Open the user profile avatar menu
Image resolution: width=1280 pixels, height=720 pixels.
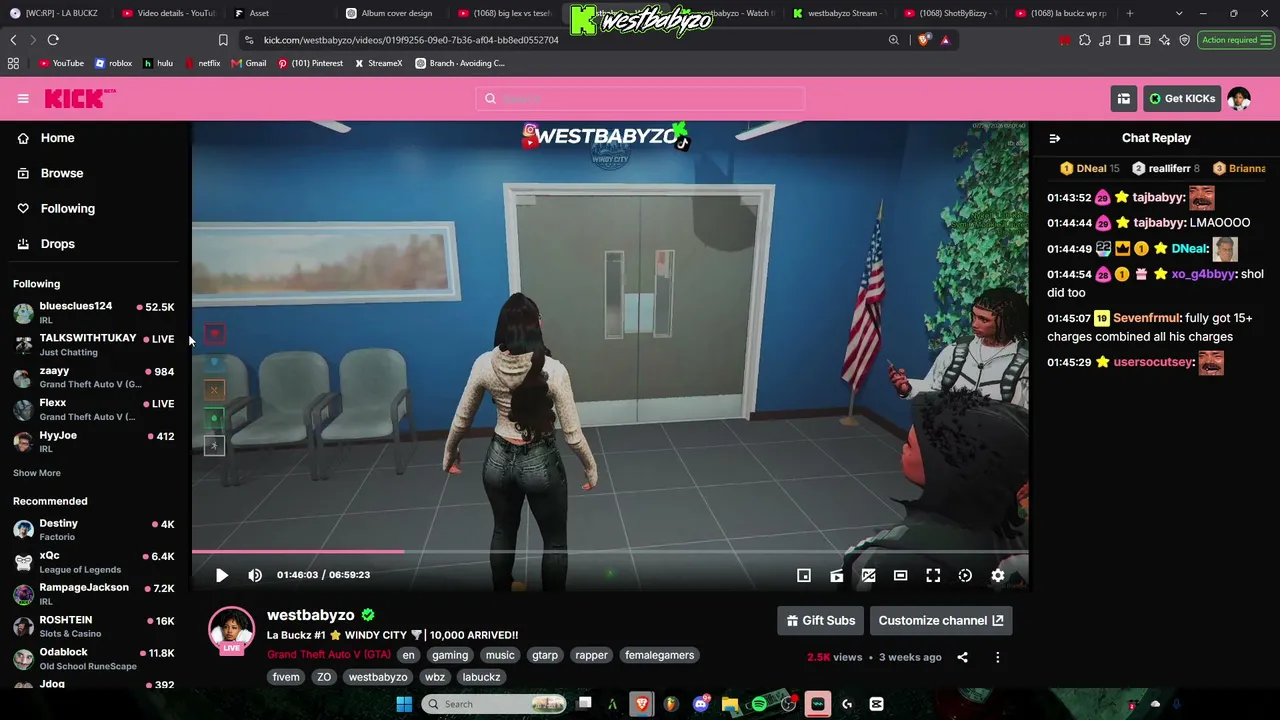tap(1239, 98)
